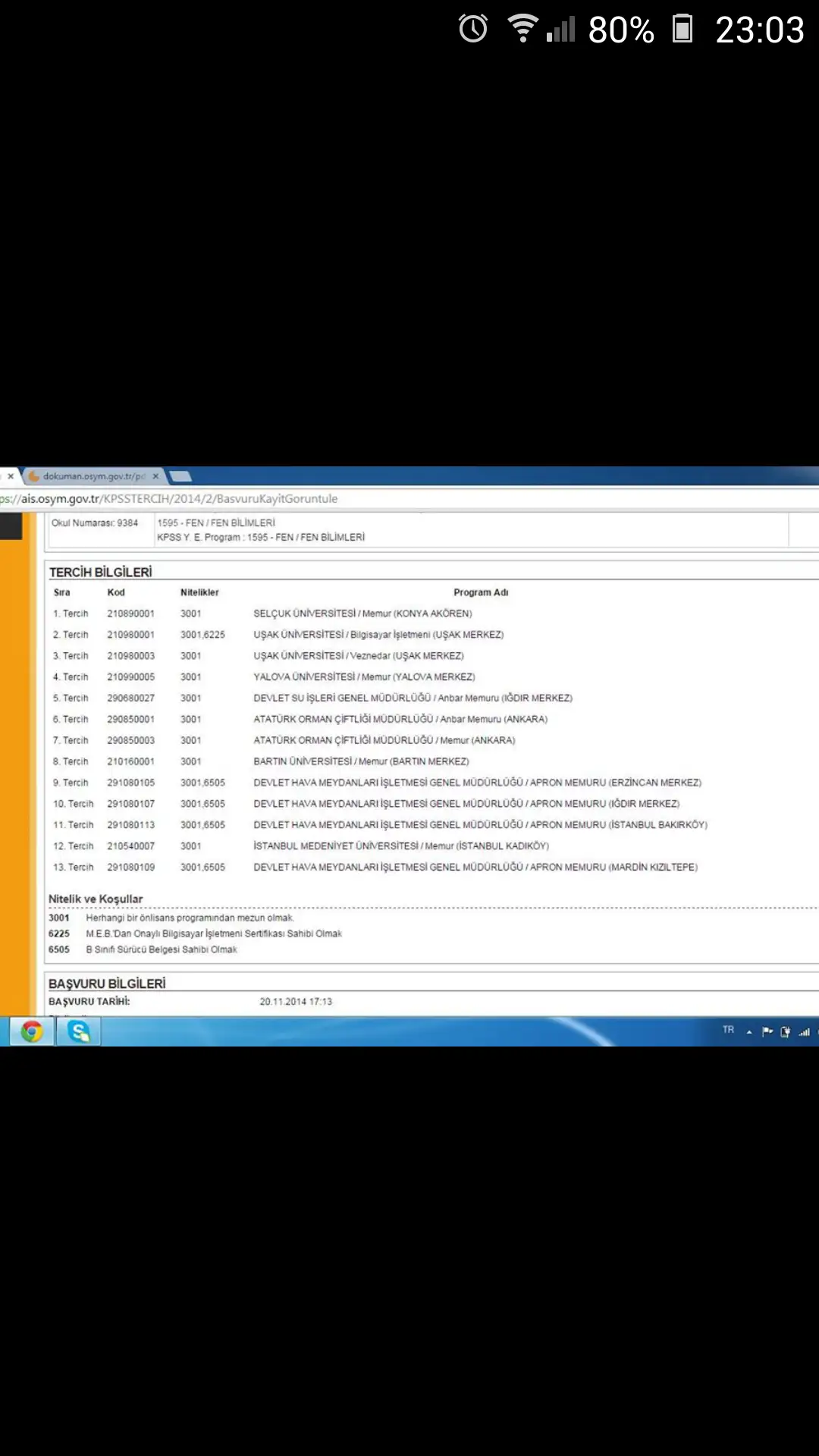The height and width of the screenshot is (1456, 819).
Task: Open Skype from the Windows taskbar
Action: click(x=79, y=1031)
